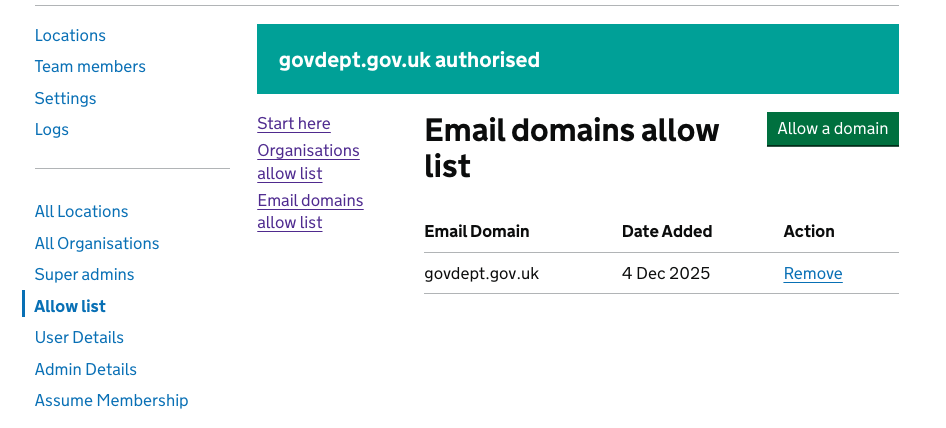Follow the Start here link
This screenshot has height=428, width=946.
[294, 123]
